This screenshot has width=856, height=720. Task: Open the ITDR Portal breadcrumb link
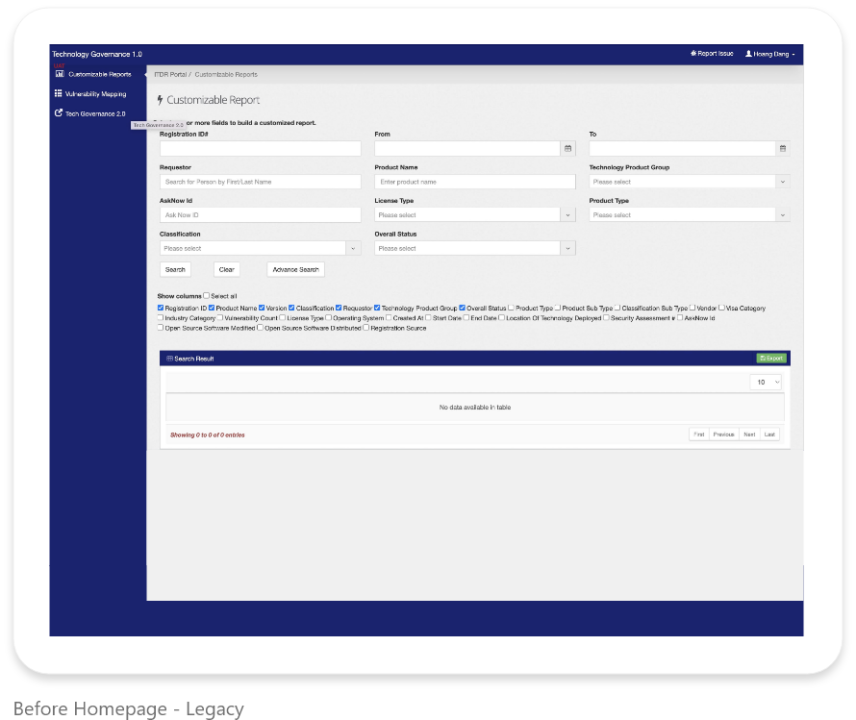(x=170, y=74)
